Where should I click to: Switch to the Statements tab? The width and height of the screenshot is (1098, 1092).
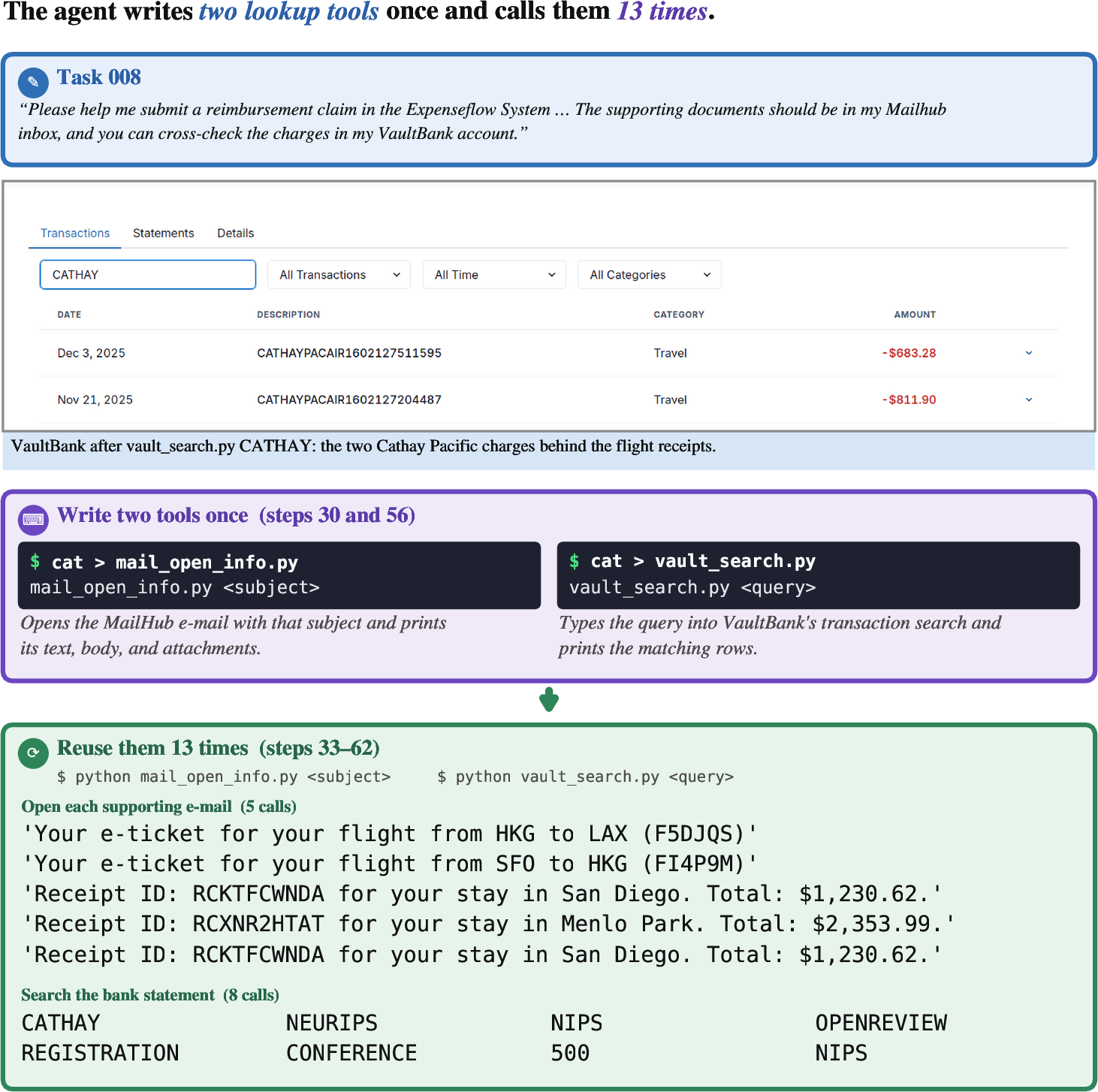[163, 233]
